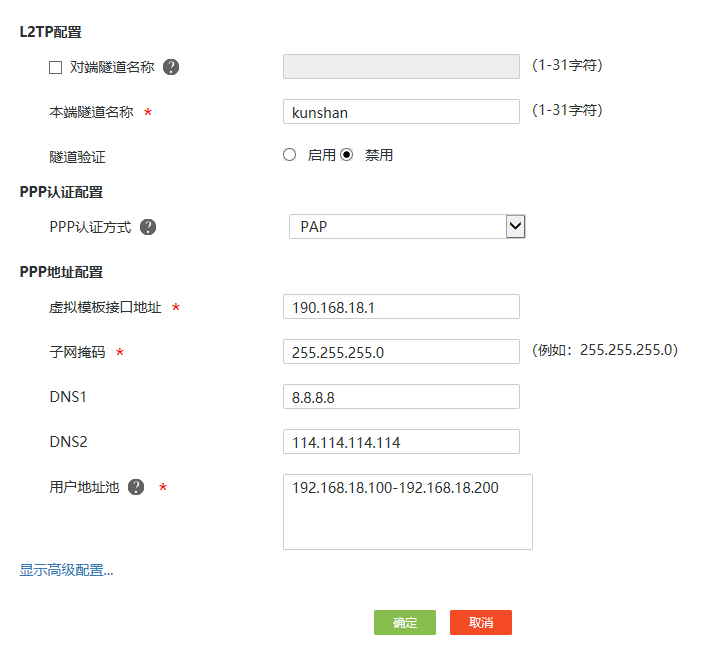Enable the 对端隧道名称 checkbox

pyautogui.click(x=56, y=67)
